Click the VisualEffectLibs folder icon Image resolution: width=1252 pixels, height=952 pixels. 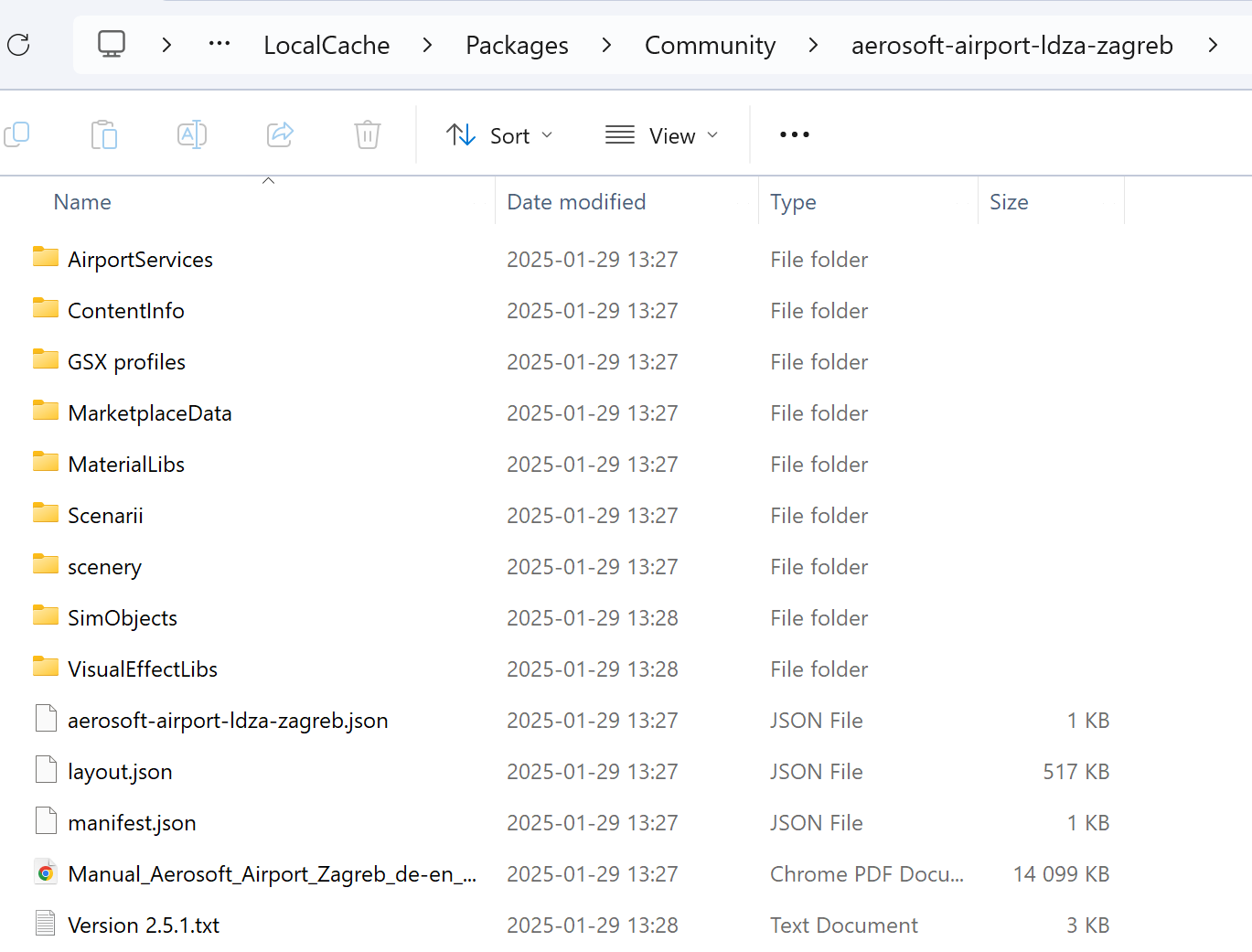point(45,667)
